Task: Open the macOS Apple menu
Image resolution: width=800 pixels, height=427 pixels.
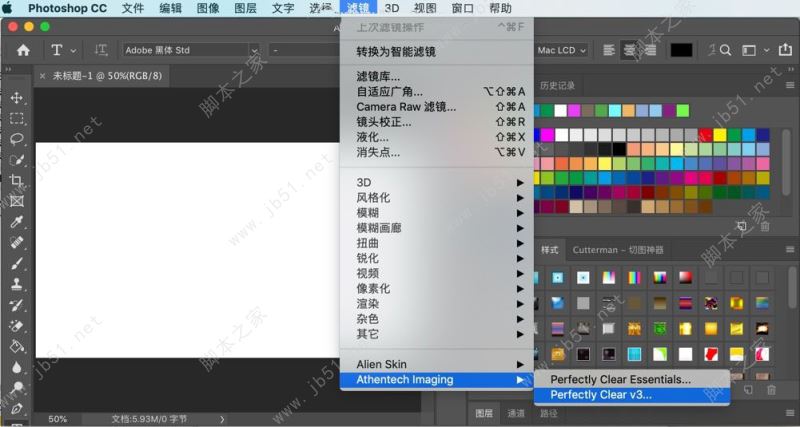Action: click(8, 8)
